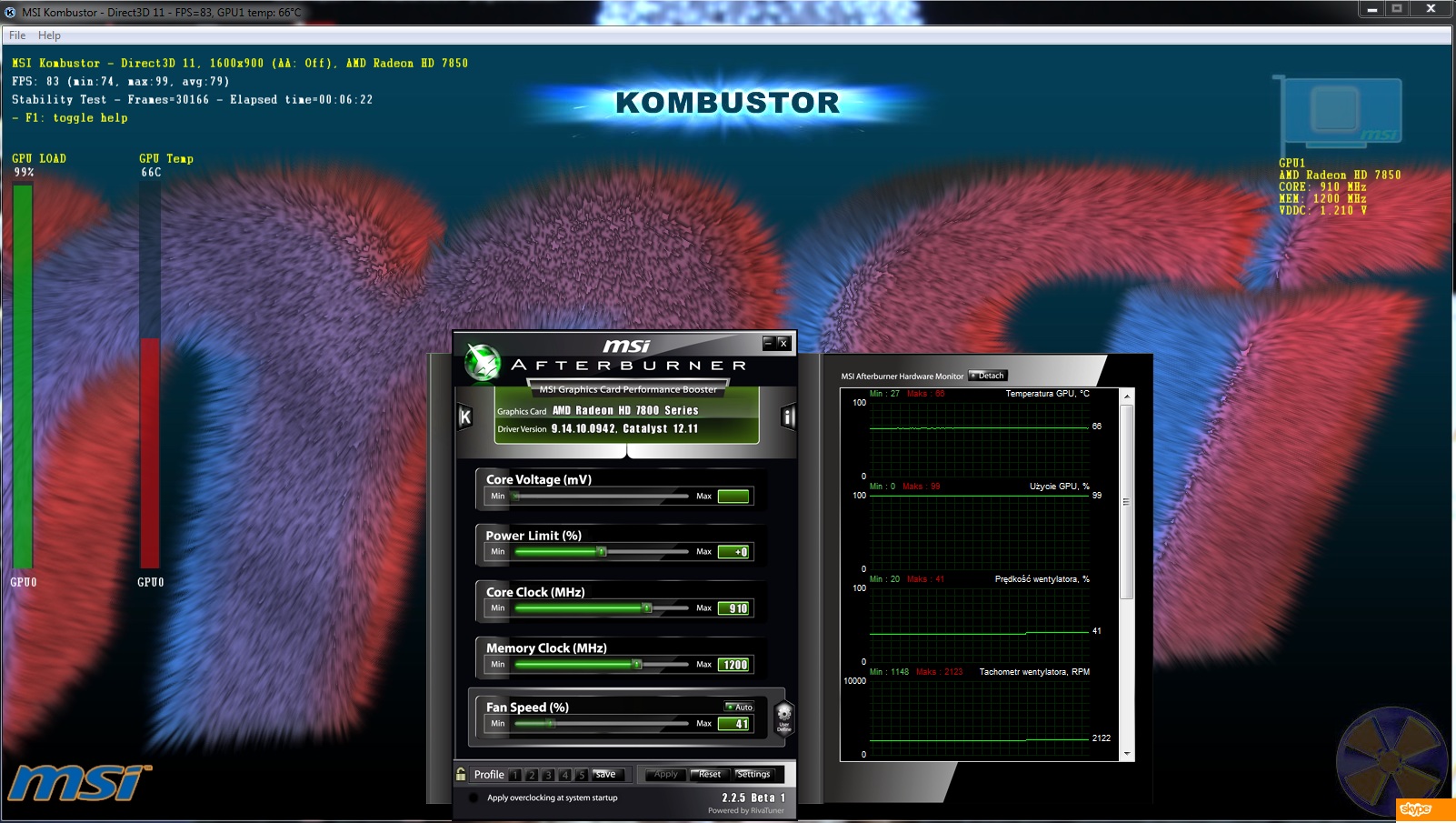The width and height of the screenshot is (1456, 823).
Task: Click the Core Clock slider handle
Action: [x=647, y=608]
